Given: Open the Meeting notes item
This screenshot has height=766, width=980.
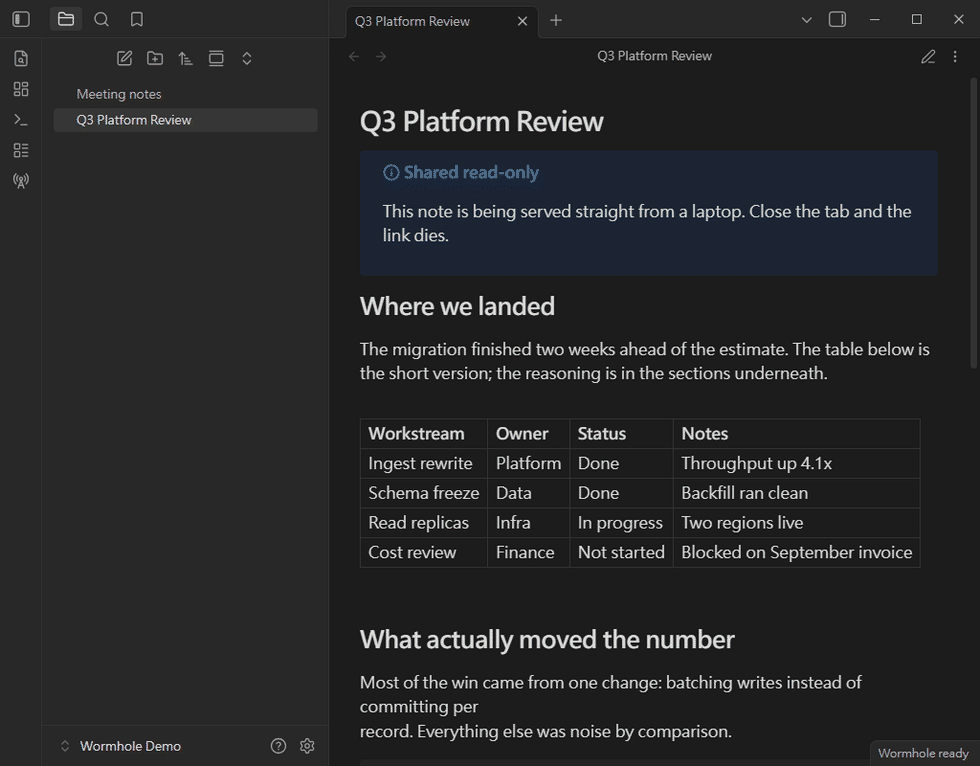Looking at the screenshot, I should pos(186,94).
